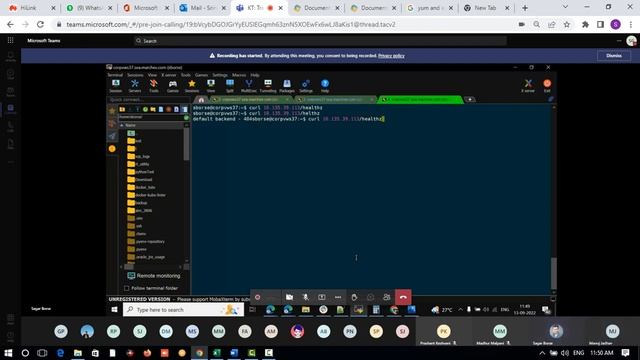Open the Tunneling toolbar icon

click(x=268, y=86)
